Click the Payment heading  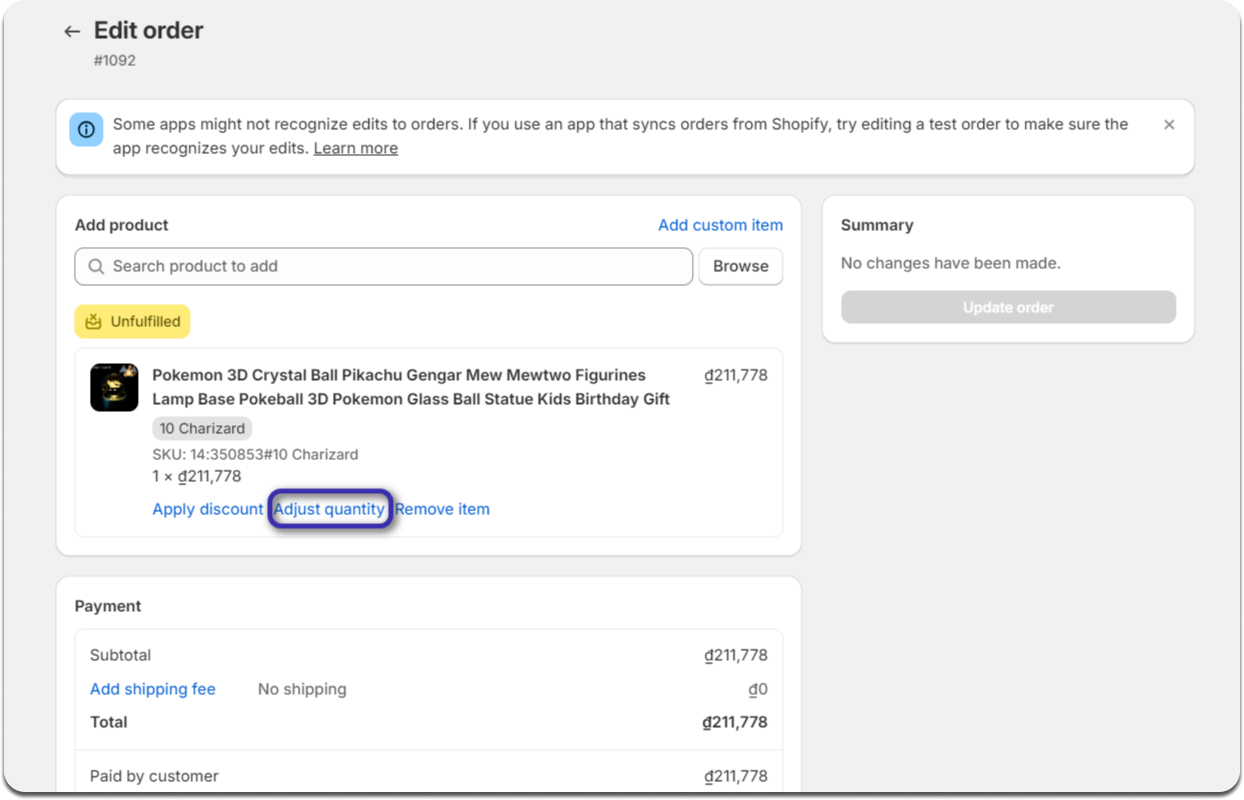coord(108,606)
